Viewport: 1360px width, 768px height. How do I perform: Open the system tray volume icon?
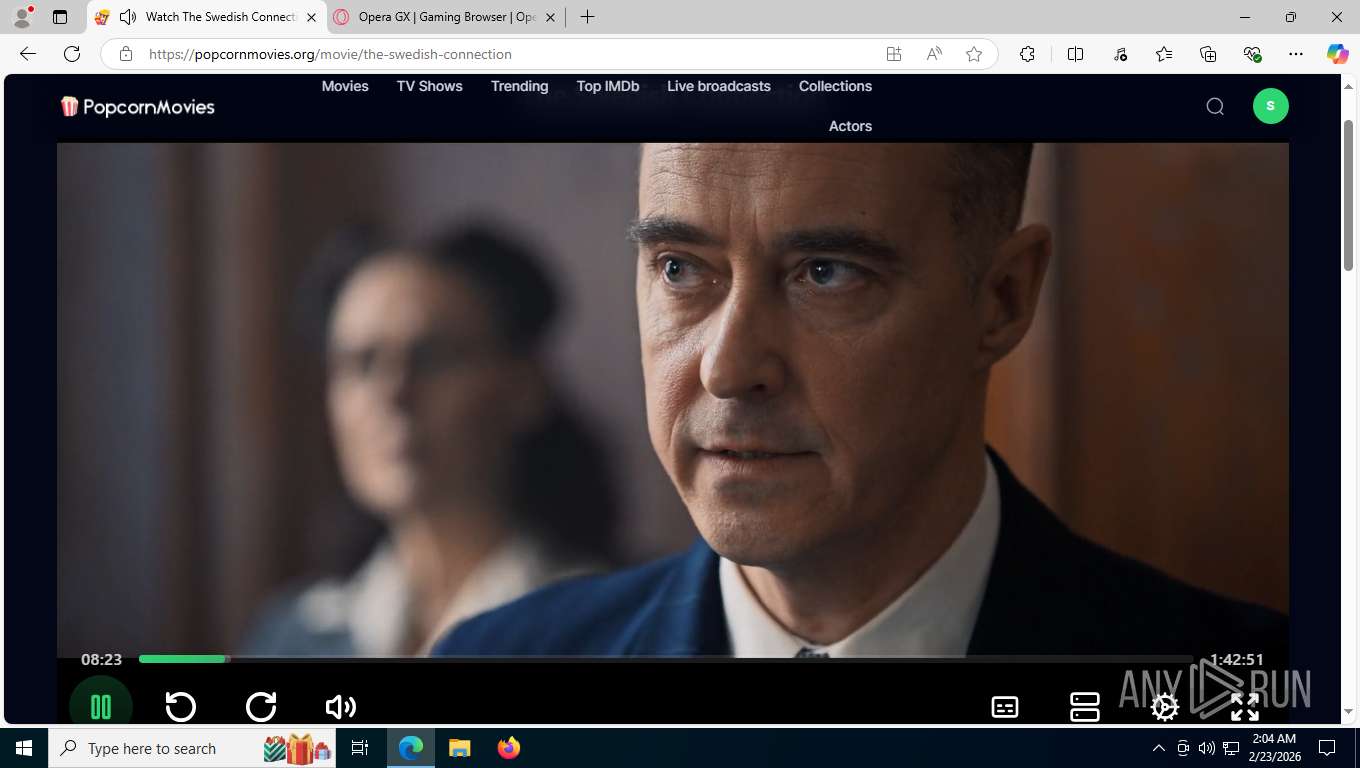coord(1207,748)
